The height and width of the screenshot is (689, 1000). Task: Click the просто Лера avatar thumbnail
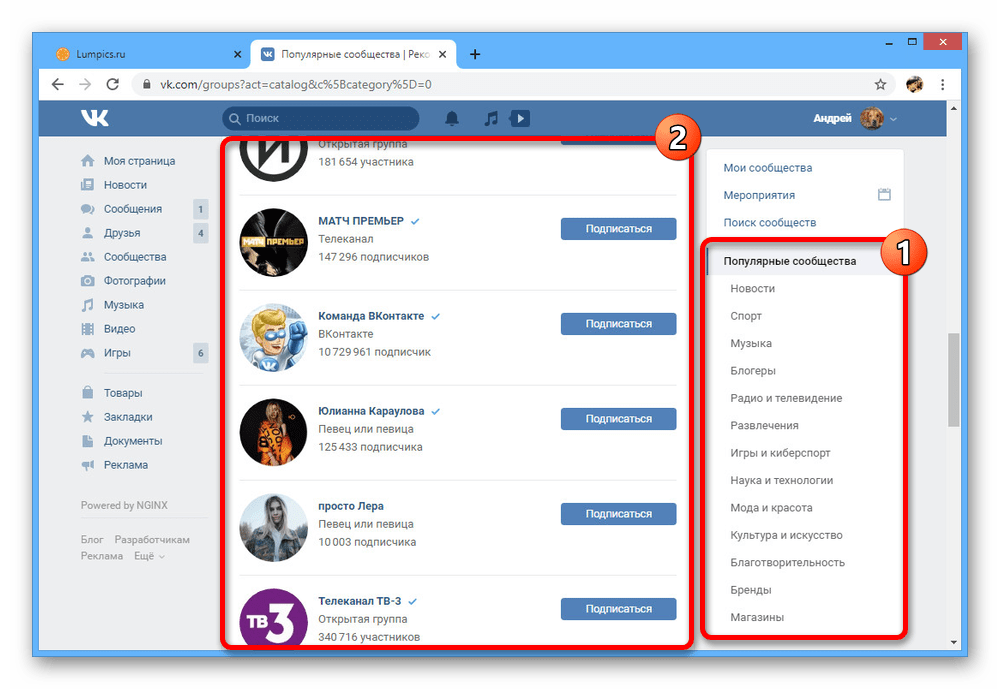coord(273,528)
